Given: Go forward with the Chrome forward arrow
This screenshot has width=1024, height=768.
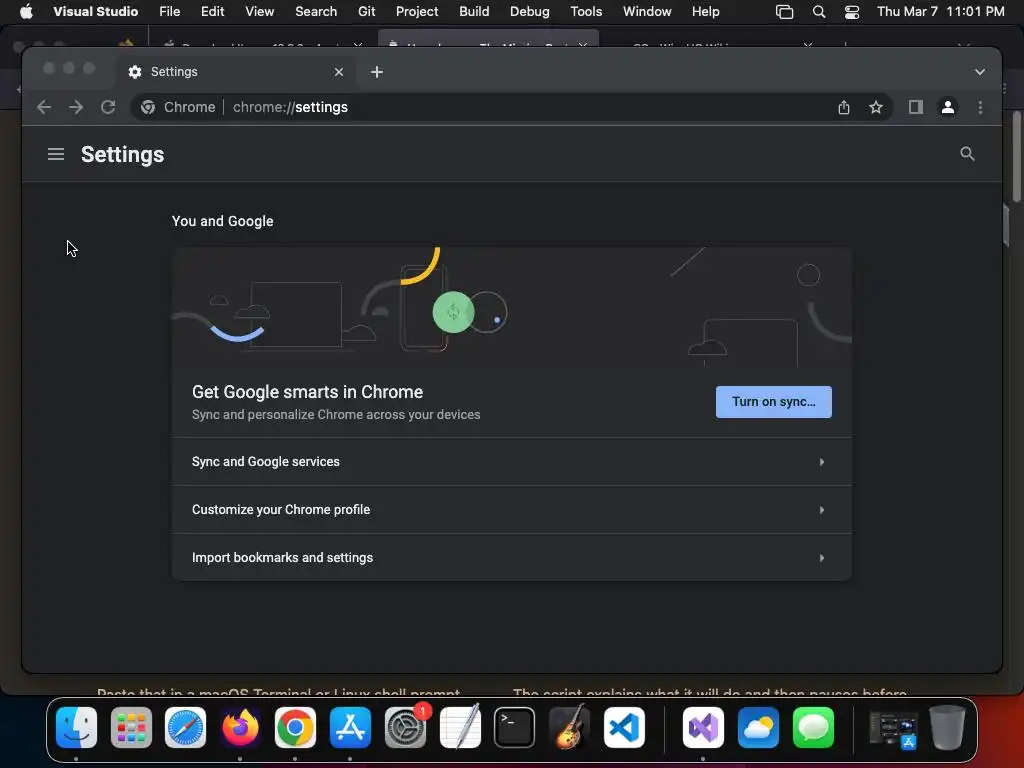Looking at the screenshot, I should click(x=76, y=107).
